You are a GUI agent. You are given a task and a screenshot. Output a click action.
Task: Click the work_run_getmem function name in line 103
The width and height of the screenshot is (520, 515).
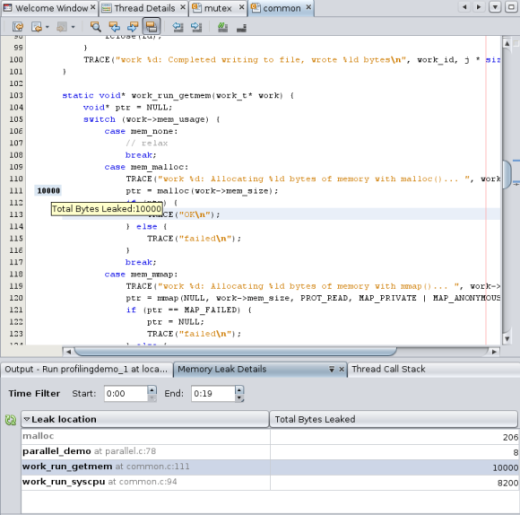coord(171,96)
